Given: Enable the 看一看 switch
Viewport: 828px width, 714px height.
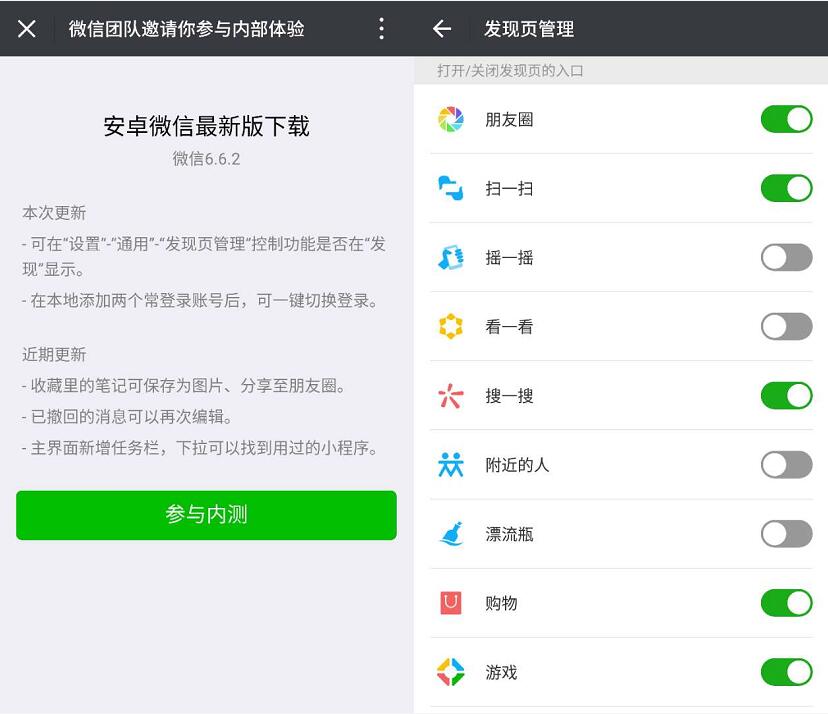Looking at the screenshot, I should (786, 326).
